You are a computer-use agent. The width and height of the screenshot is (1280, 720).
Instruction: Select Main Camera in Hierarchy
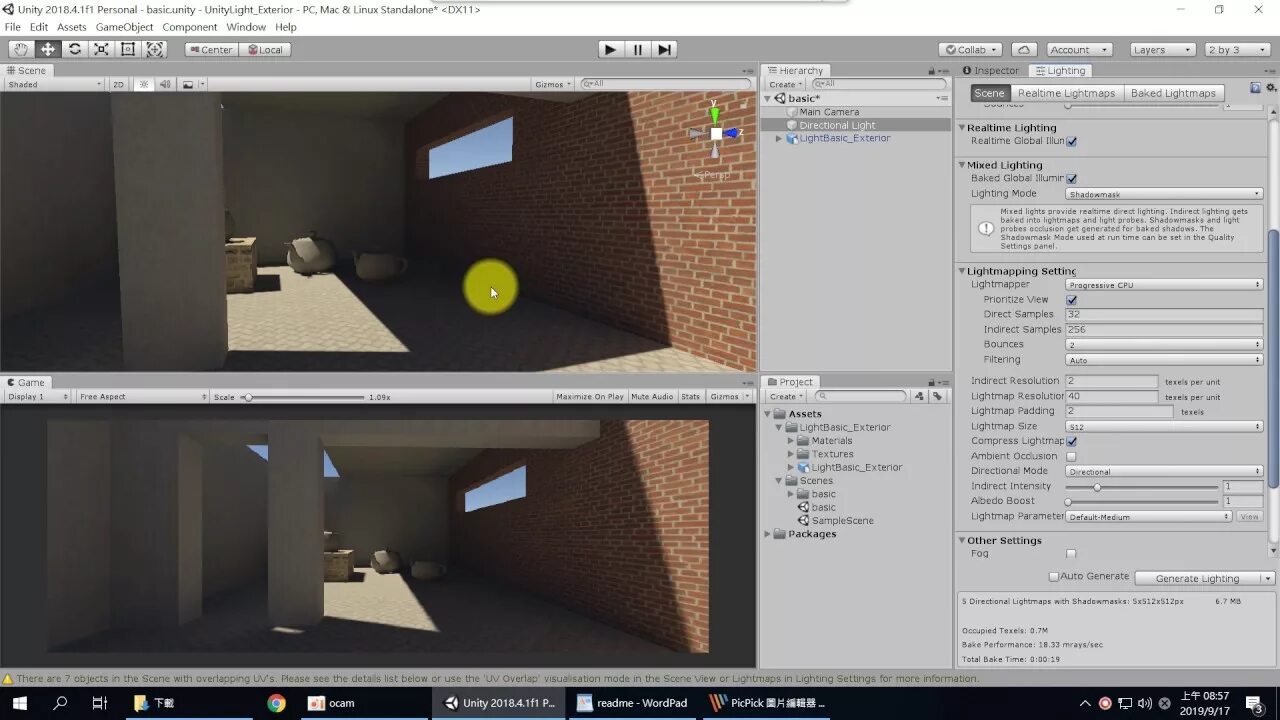829,112
